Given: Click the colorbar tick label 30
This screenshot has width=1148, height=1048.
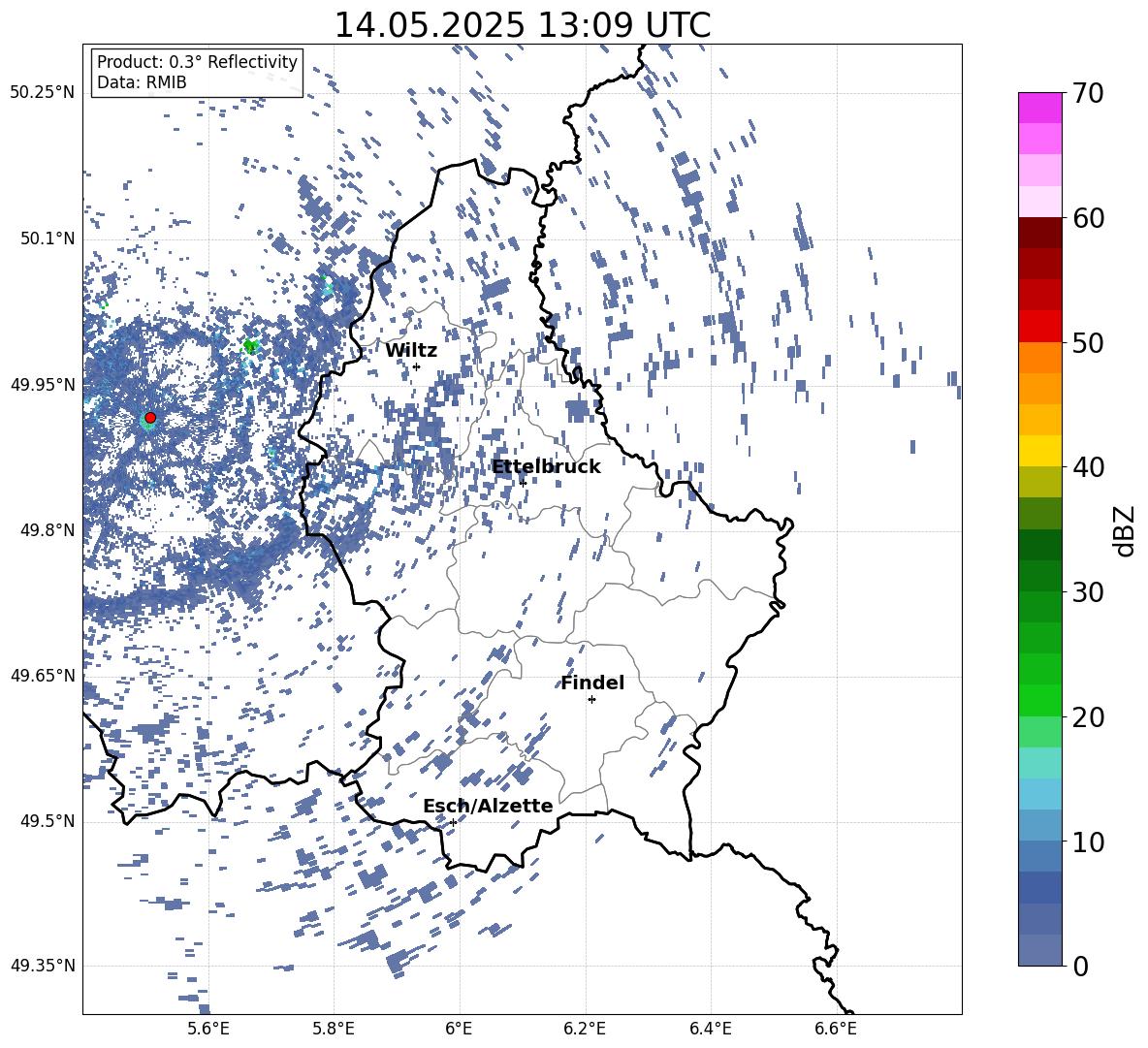Looking at the screenshot, I should click(x=1088, y=592).
